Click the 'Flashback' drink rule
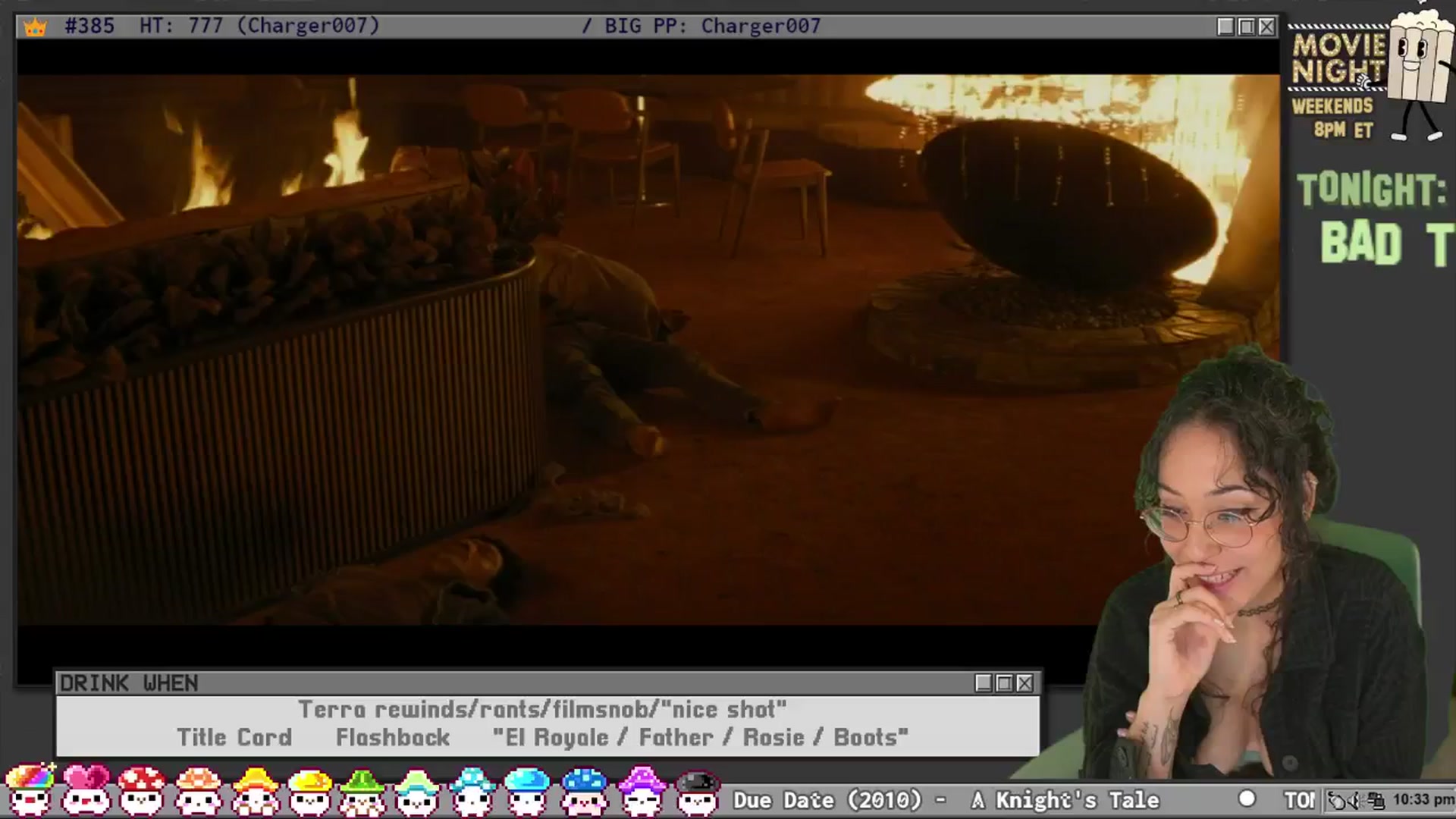 [x=393, y=737]
